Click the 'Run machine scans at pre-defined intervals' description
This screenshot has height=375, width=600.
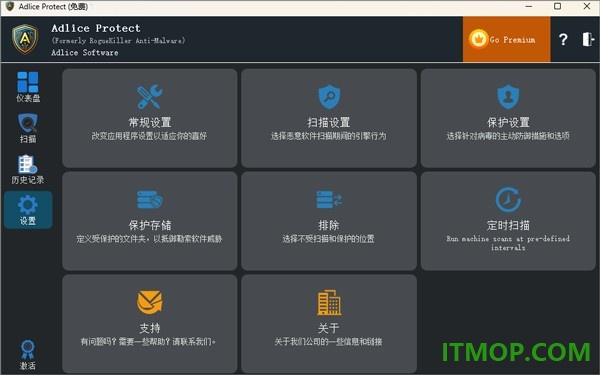pos(508,243)
